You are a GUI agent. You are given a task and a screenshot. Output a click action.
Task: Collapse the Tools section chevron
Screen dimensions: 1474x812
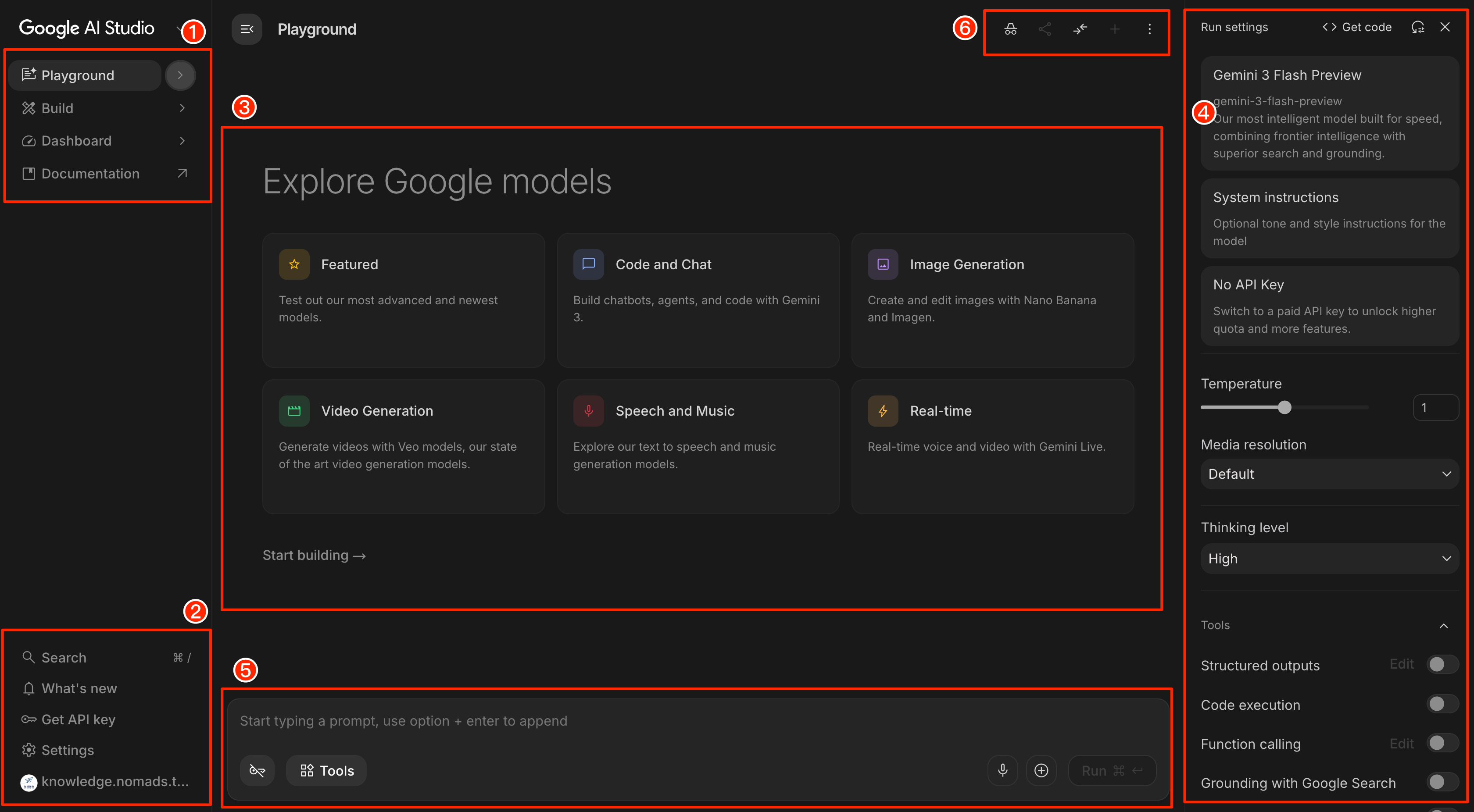tap(1443, 626)
